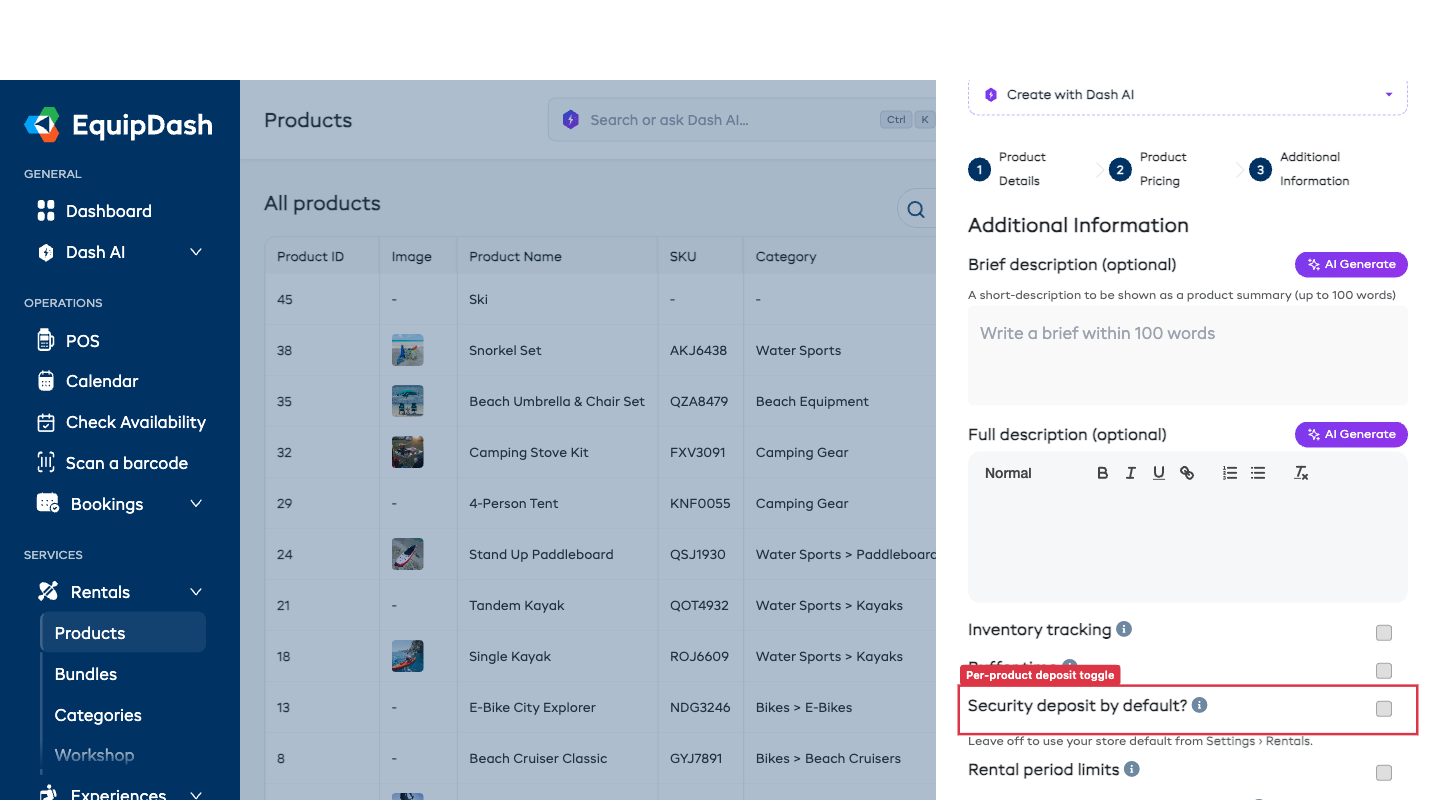The image size is (1440, 800).
Task: Open Stand Up Paddleboard thumbnail image
Action: point(408,554)
